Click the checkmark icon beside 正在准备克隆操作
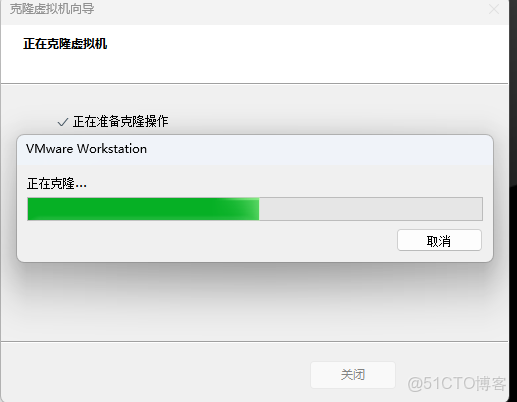517x402 pixels. (63, 122)
